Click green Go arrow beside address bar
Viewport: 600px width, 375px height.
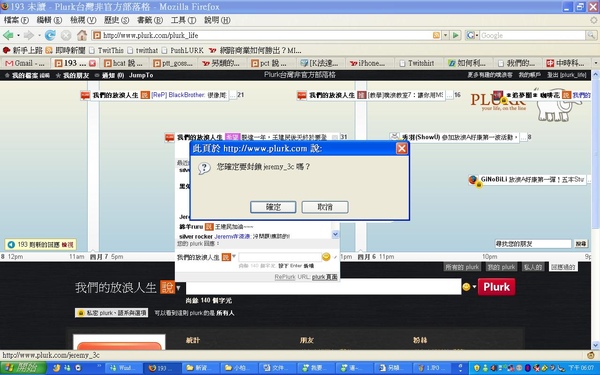(455, 35)
